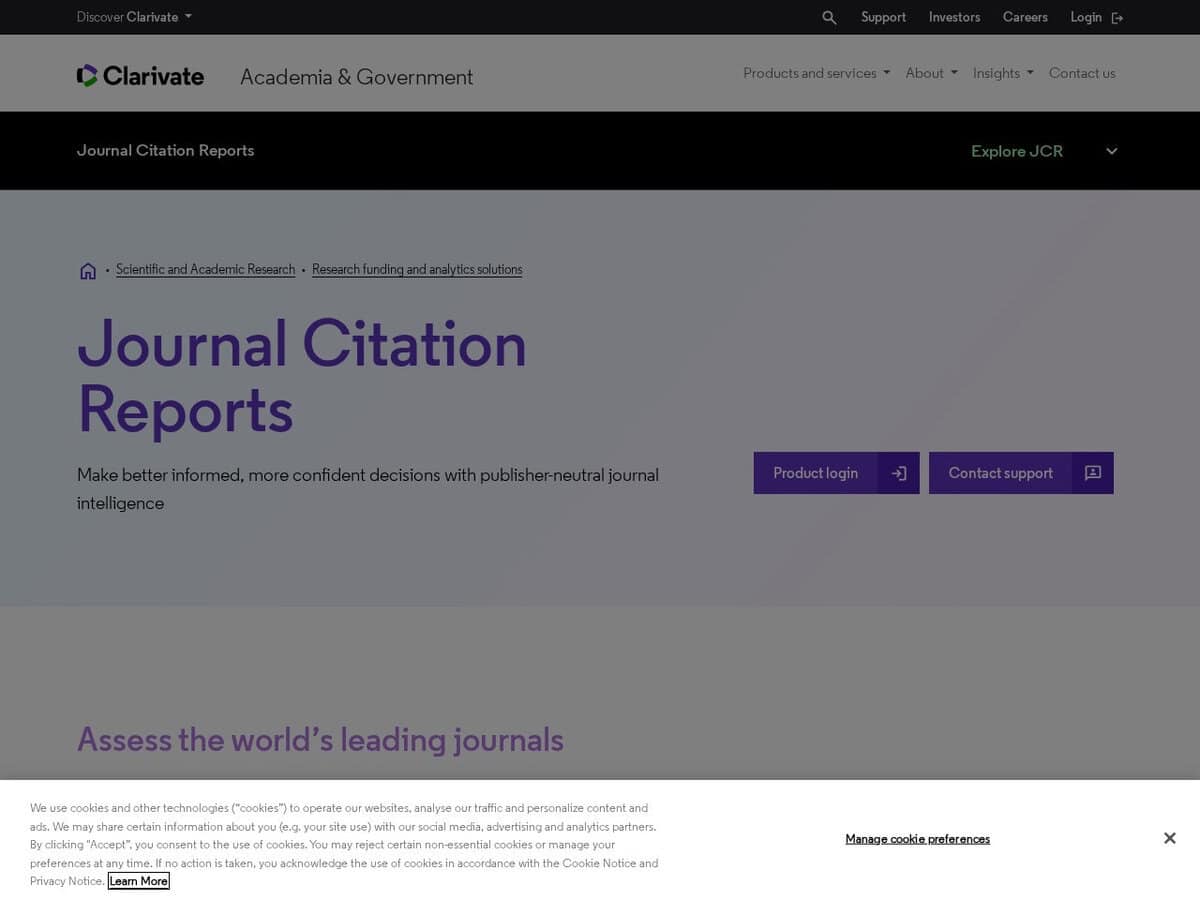1200x900 pixels.
Task: Open the Careers link
Action: tap(1025, 17)
